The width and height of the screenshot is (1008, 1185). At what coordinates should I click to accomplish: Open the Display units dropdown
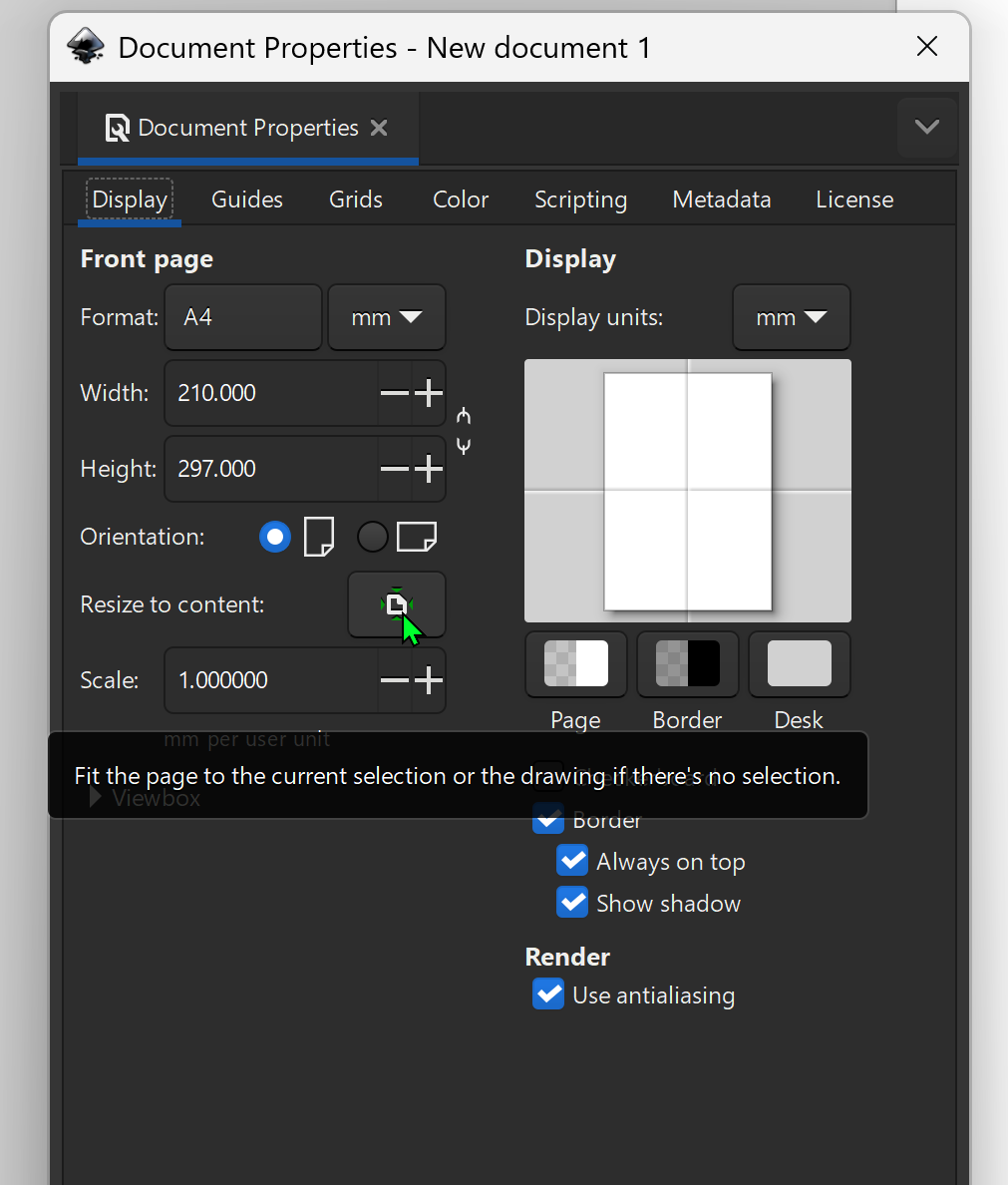[791, 317]
